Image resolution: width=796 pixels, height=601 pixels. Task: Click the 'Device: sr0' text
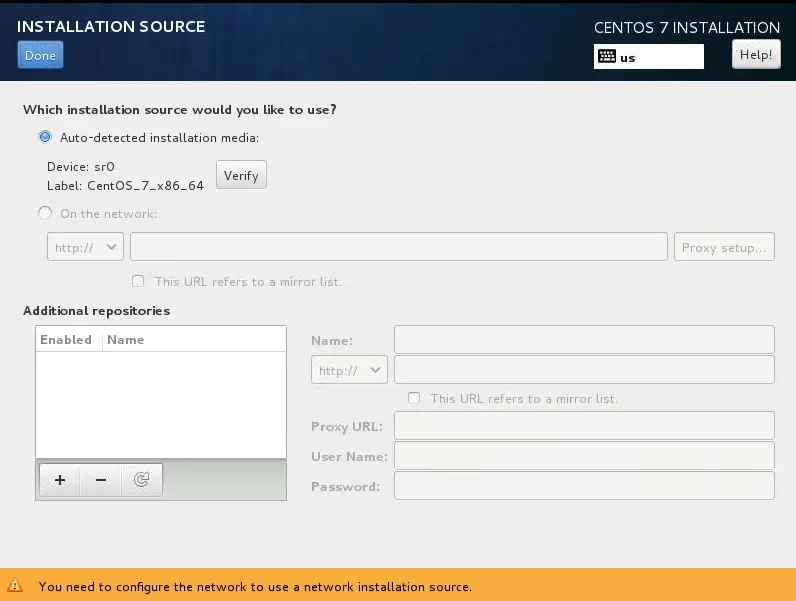tap(81, 166)
